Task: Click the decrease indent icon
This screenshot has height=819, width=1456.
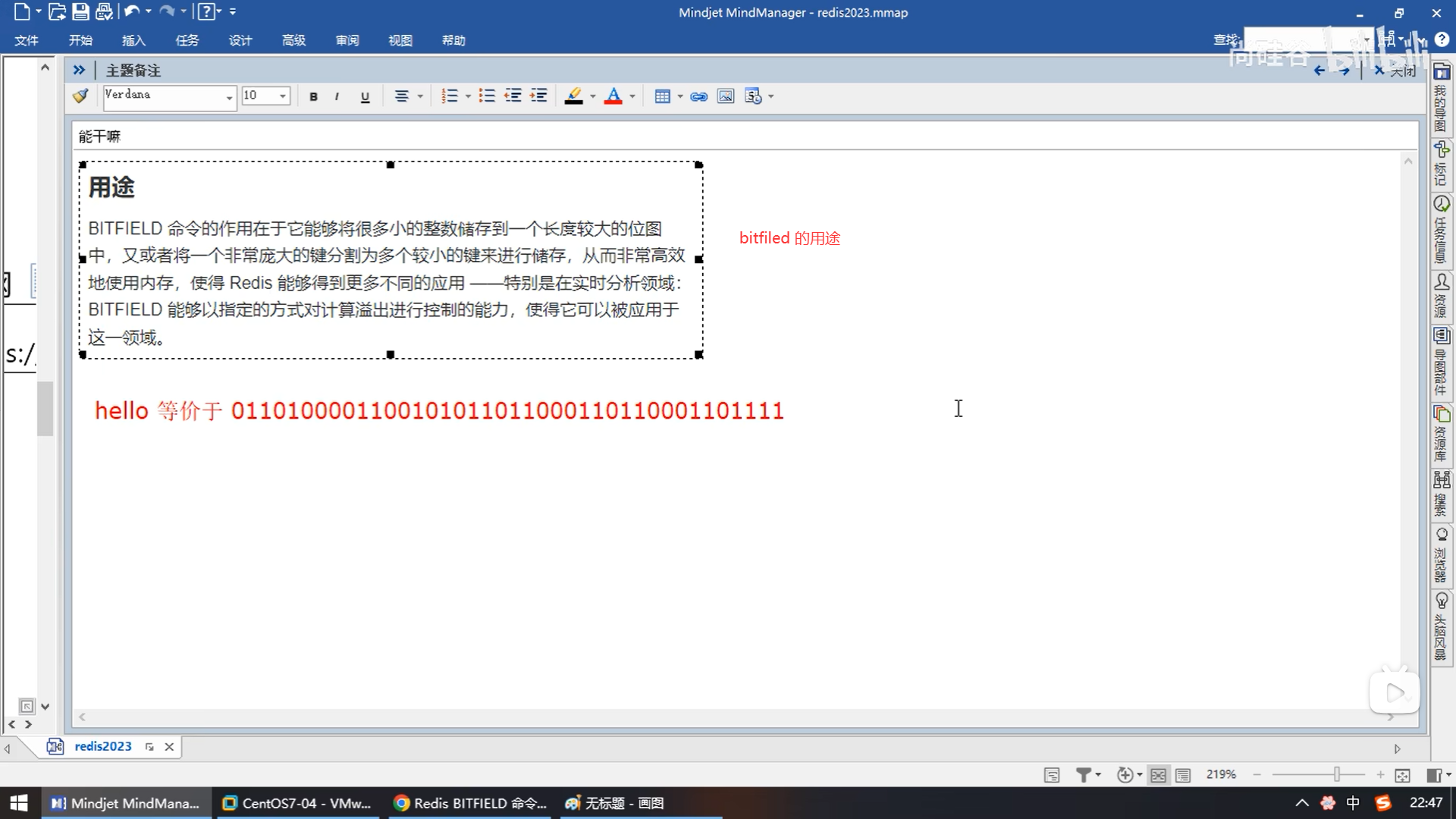Action: tap(513, 96)
